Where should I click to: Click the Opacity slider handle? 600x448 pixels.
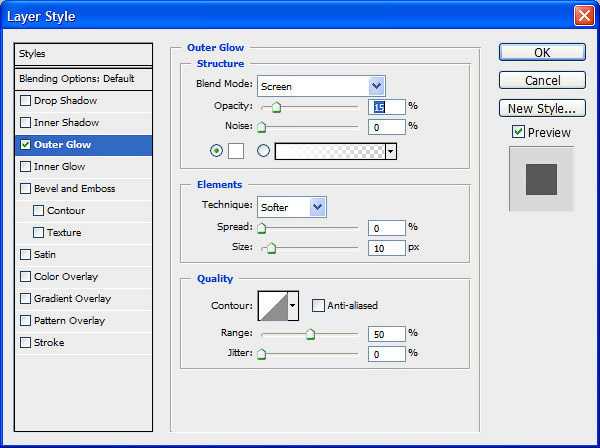pos(276,108)
